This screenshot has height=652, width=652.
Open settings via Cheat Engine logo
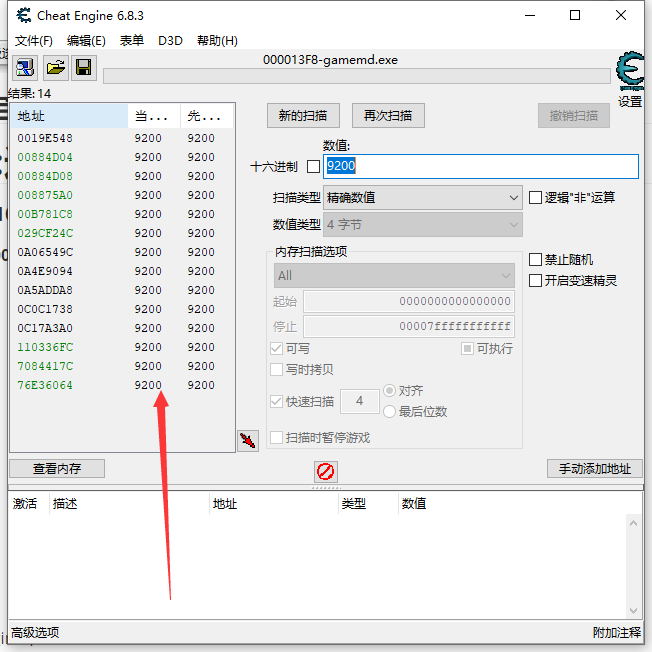click(x=630, y=73)
